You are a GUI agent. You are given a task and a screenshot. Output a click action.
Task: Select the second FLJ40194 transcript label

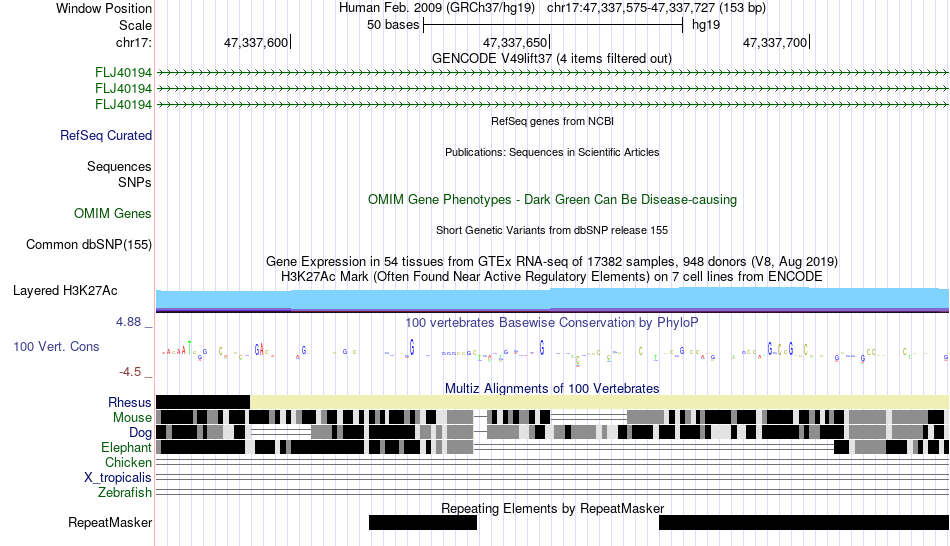[x=123, y=88]
